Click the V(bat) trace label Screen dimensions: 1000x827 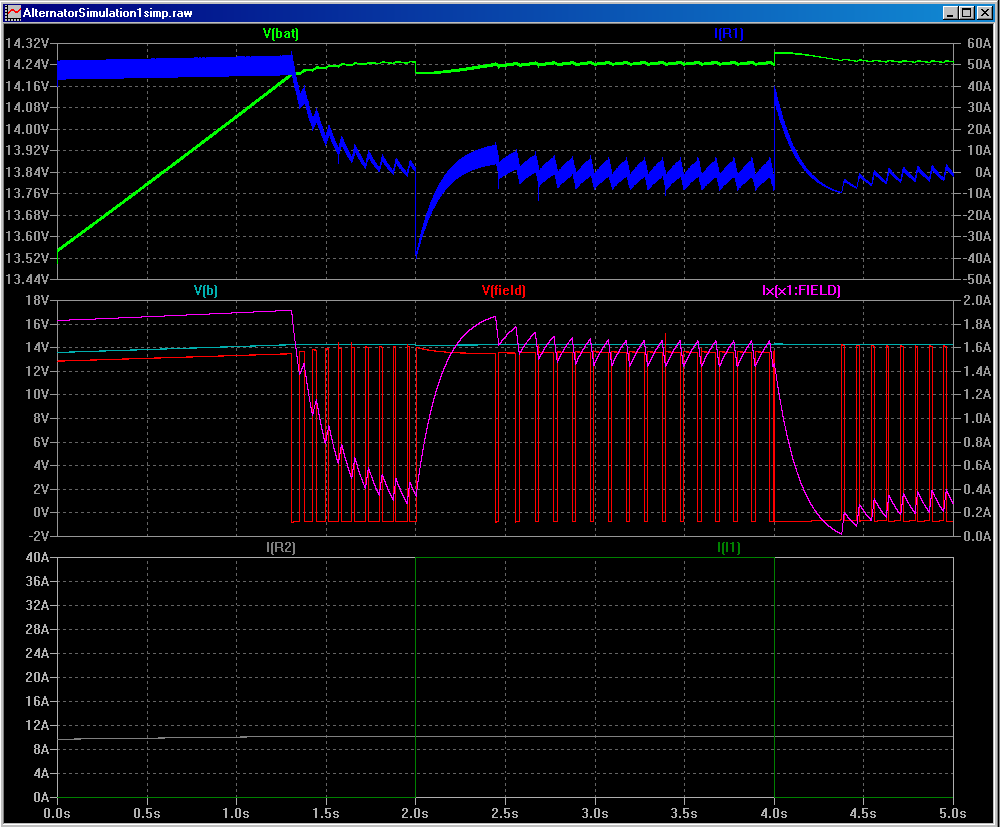point(281,33)
